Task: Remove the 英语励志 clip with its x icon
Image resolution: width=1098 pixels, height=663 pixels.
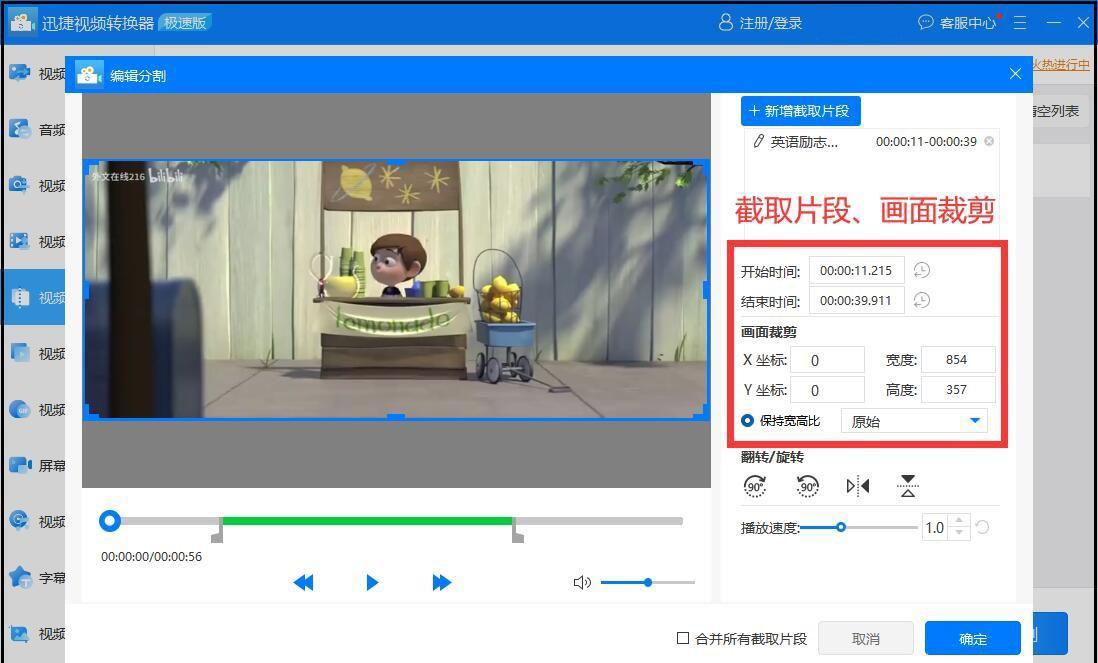Action: tap(989, 141)
